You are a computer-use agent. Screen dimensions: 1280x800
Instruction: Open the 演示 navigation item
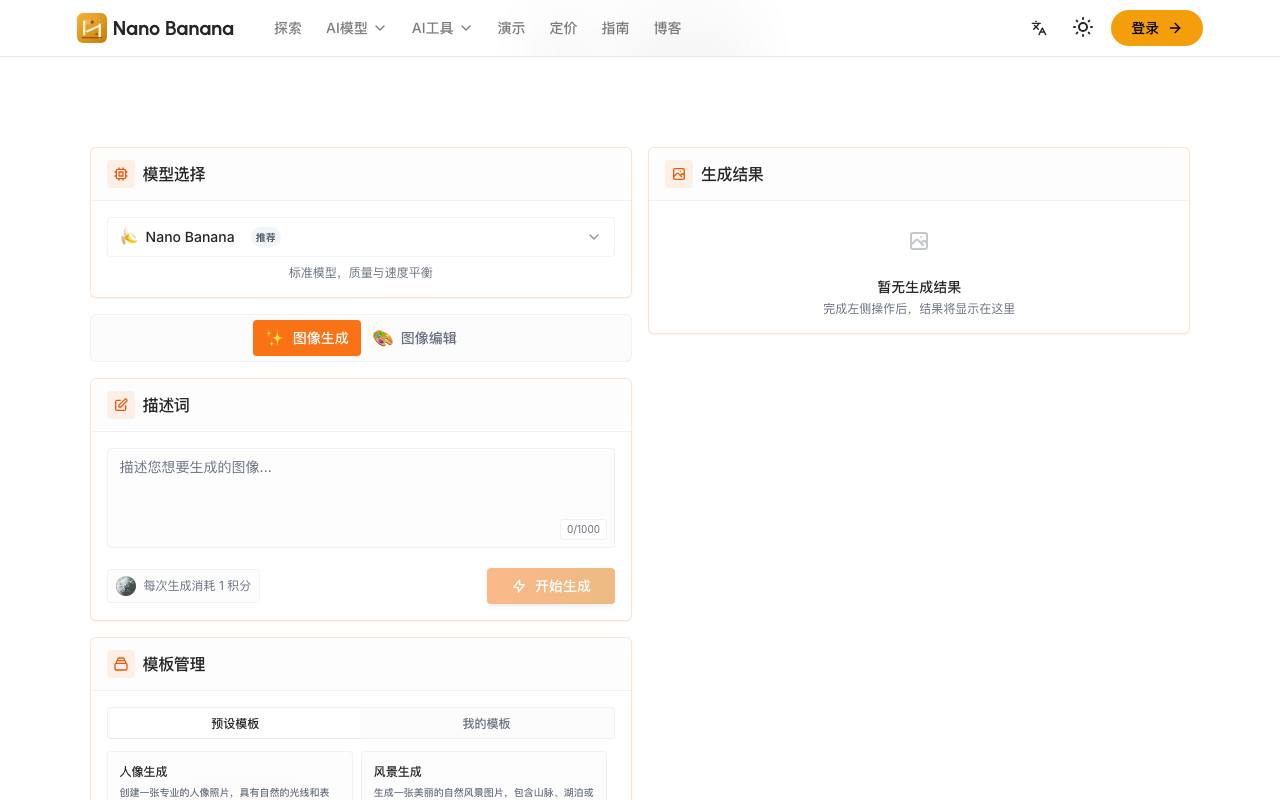coord(512,28)
